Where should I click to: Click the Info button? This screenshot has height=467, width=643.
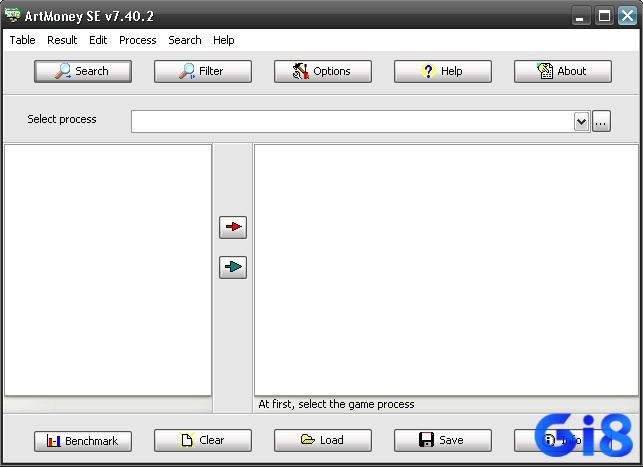[563, 440]
